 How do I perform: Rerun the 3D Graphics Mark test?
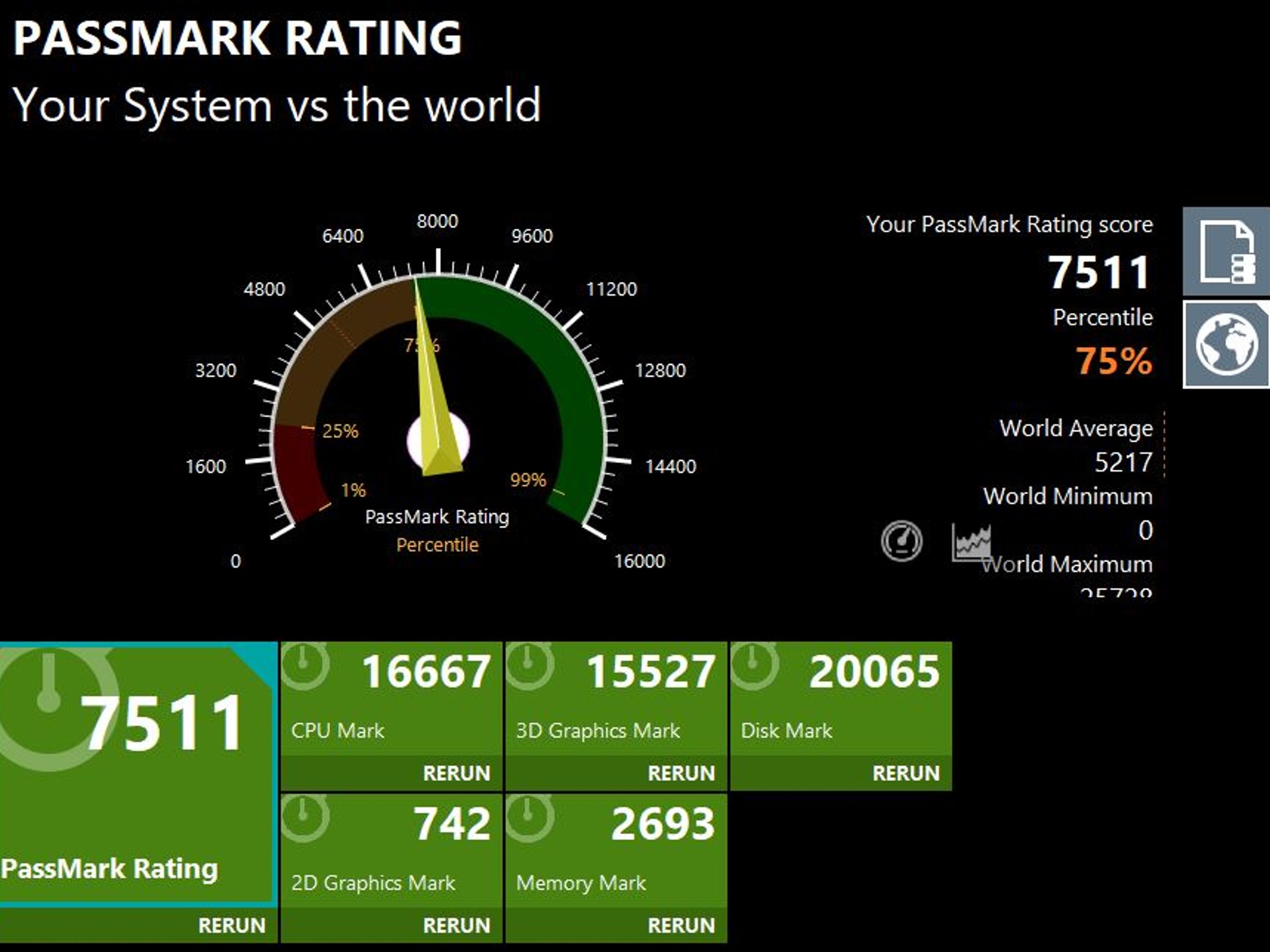tap(681, 773)
